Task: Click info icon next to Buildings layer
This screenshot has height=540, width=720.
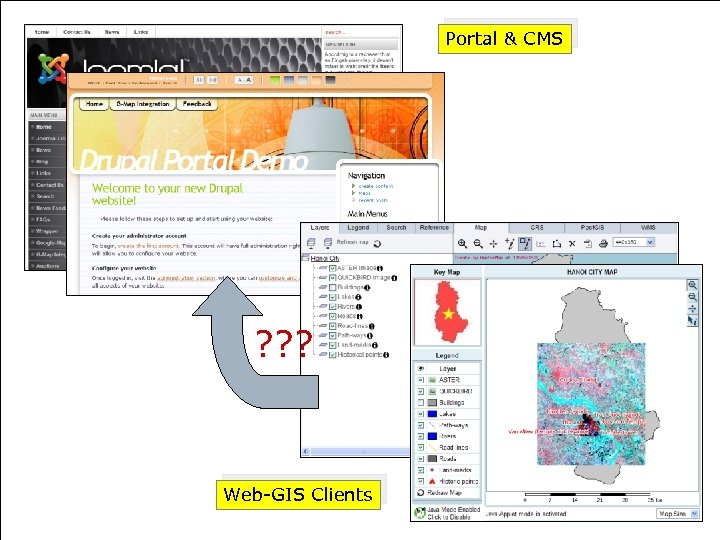Action: pos(367,287)
